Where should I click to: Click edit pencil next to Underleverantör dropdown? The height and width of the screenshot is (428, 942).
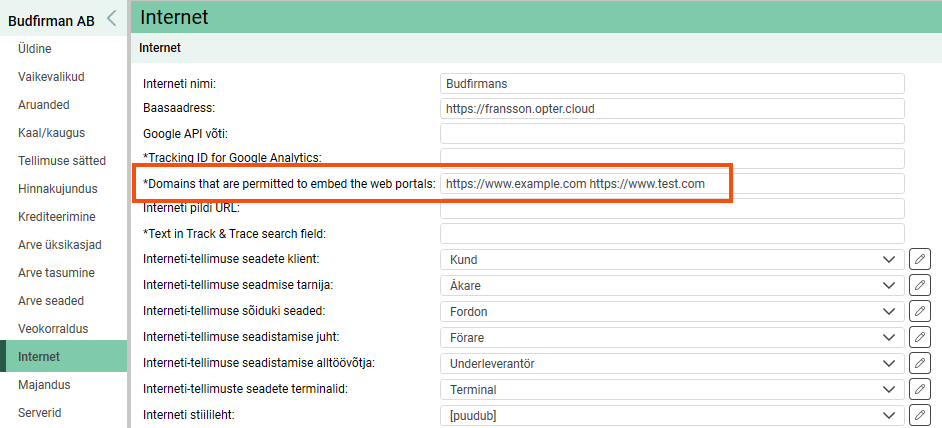coord(920,363)
